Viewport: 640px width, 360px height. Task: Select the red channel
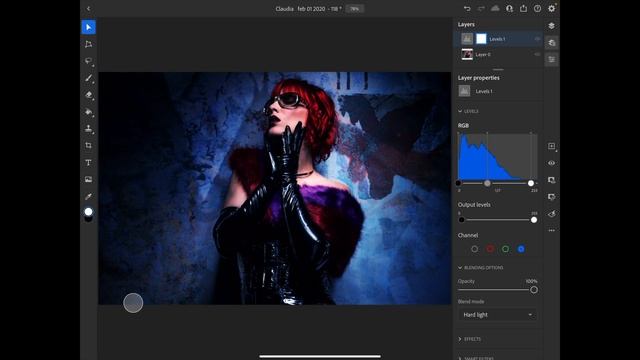(x=490, y=249)
